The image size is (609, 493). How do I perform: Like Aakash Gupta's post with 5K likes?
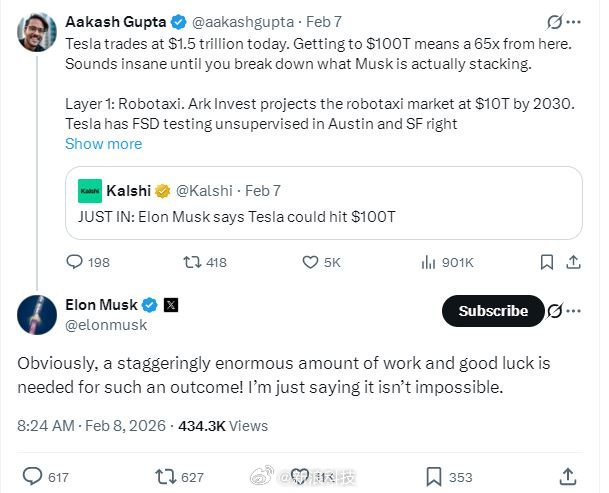[x=310, y=262]
